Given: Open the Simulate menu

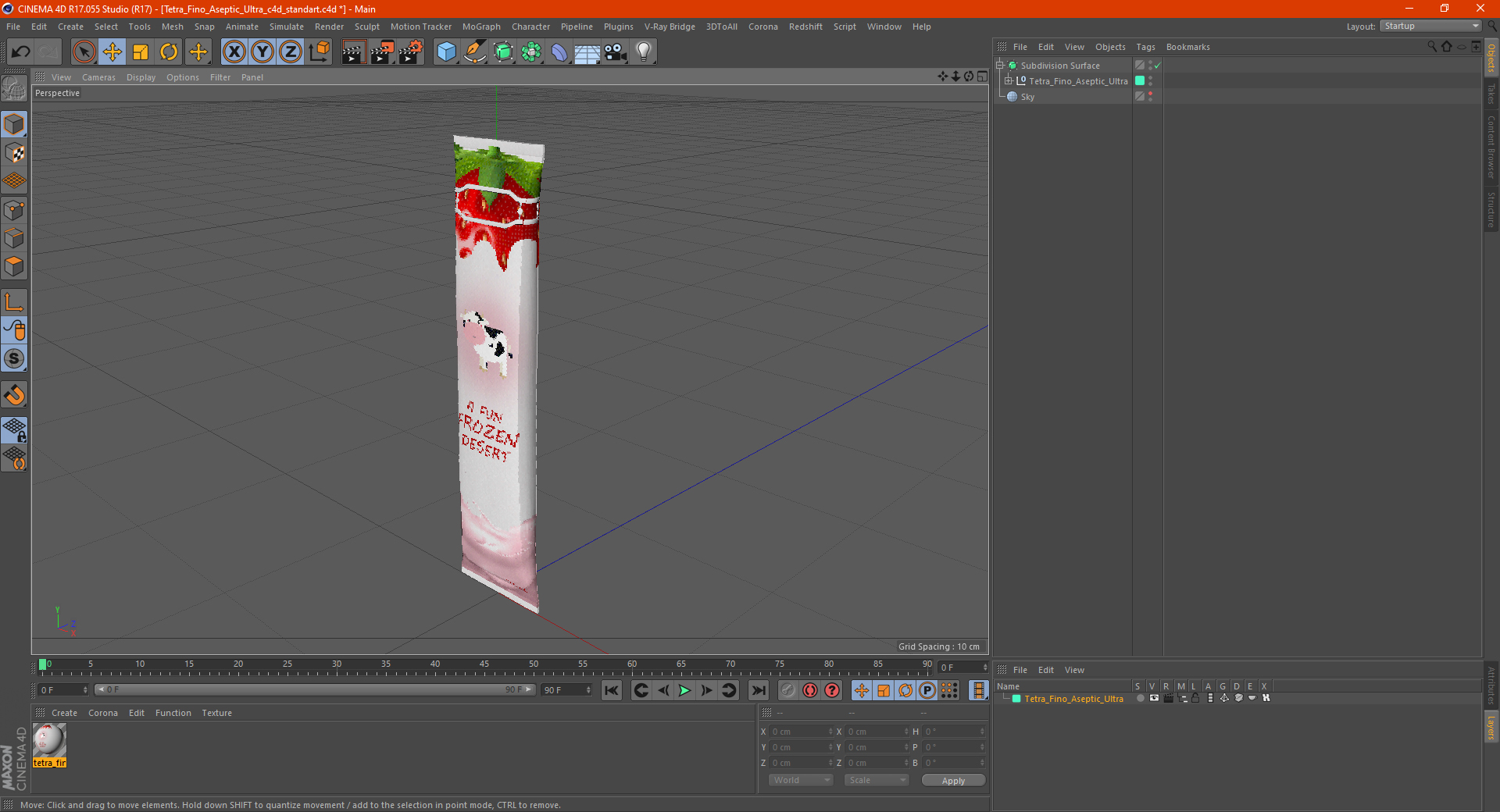Looking at the screenshot, I should click(287, 27).
